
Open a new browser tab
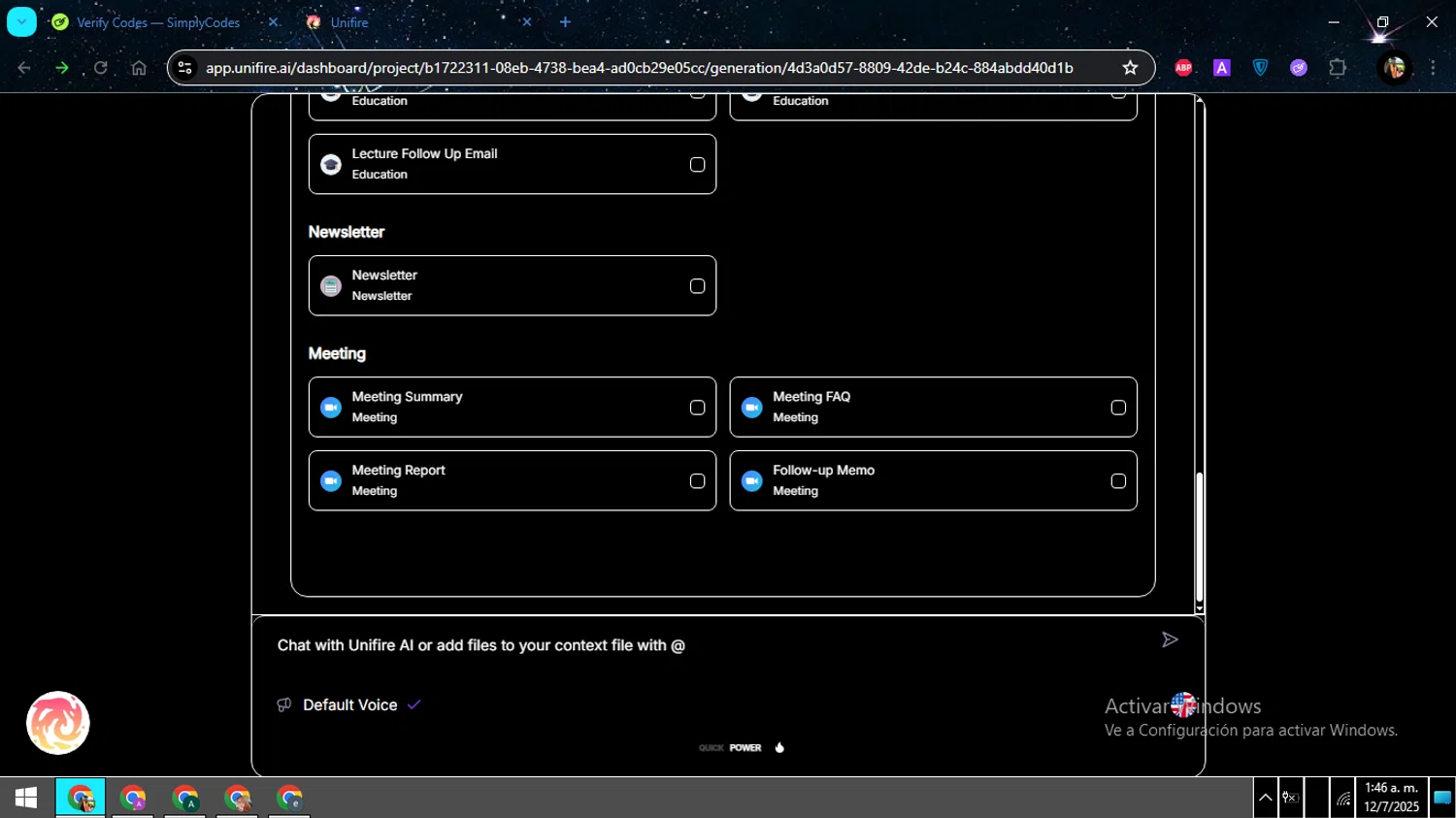pyautogui.click(x=565, y=22)
